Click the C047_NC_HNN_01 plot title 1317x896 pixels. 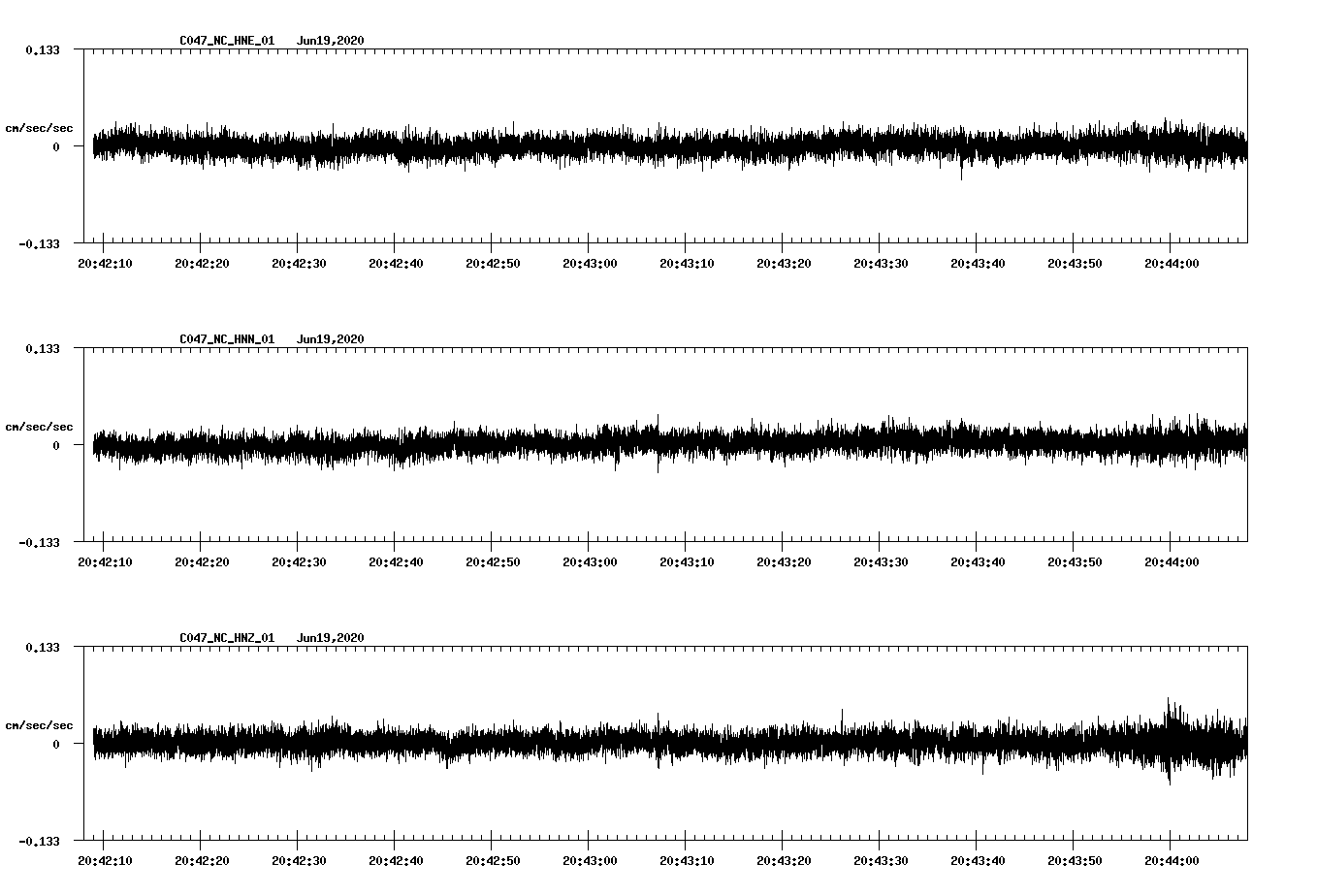coord(227,339)
